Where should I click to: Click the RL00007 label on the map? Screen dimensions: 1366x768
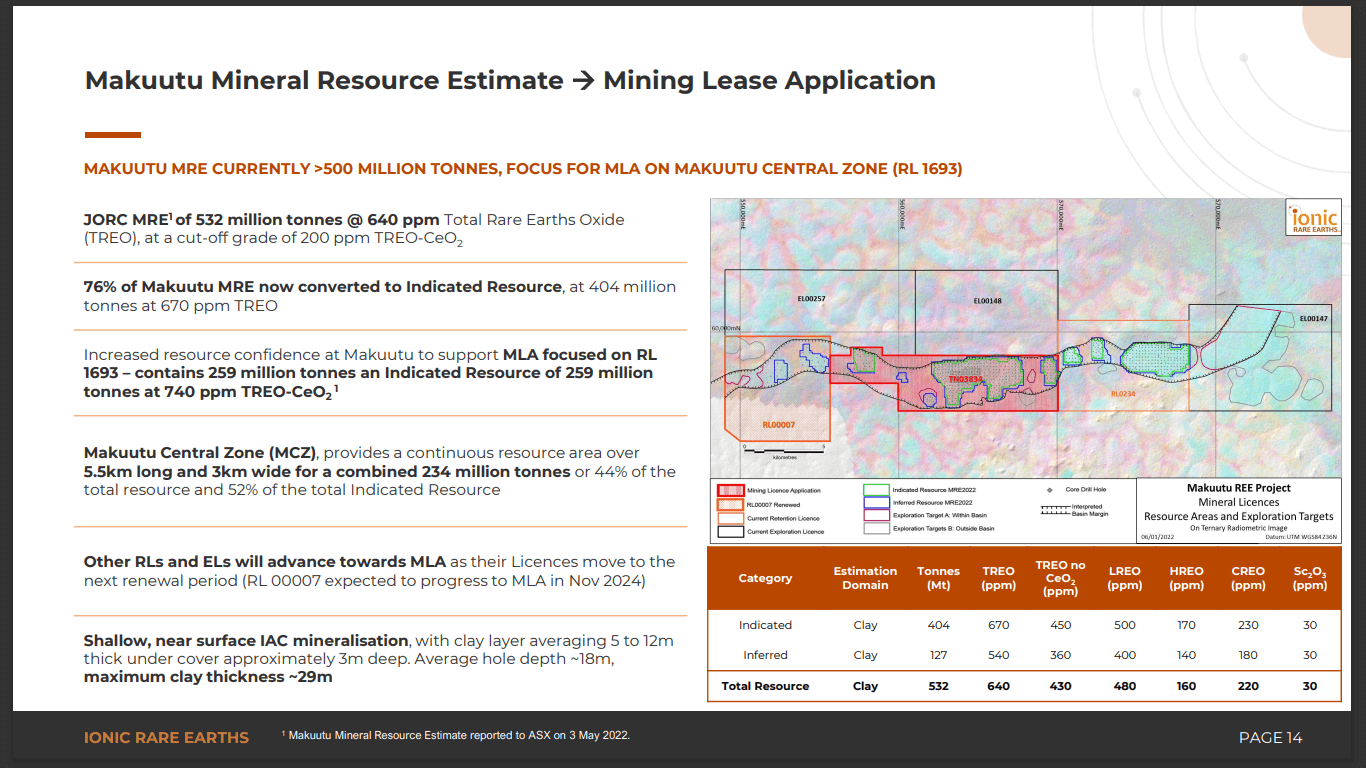[x=778, y=425]
